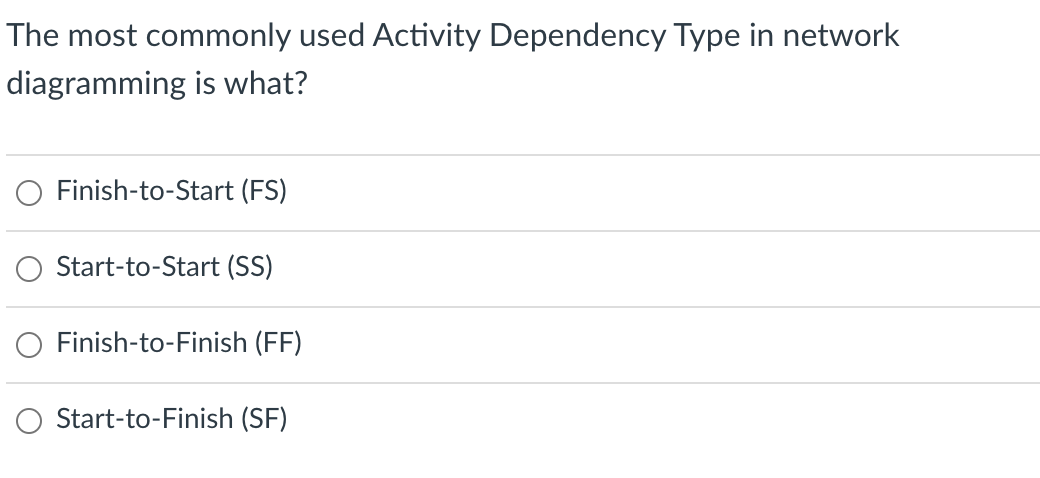Click the '(FF)' abbreviation text
This screenshot has width=1040, height=478.
(279, 343)
